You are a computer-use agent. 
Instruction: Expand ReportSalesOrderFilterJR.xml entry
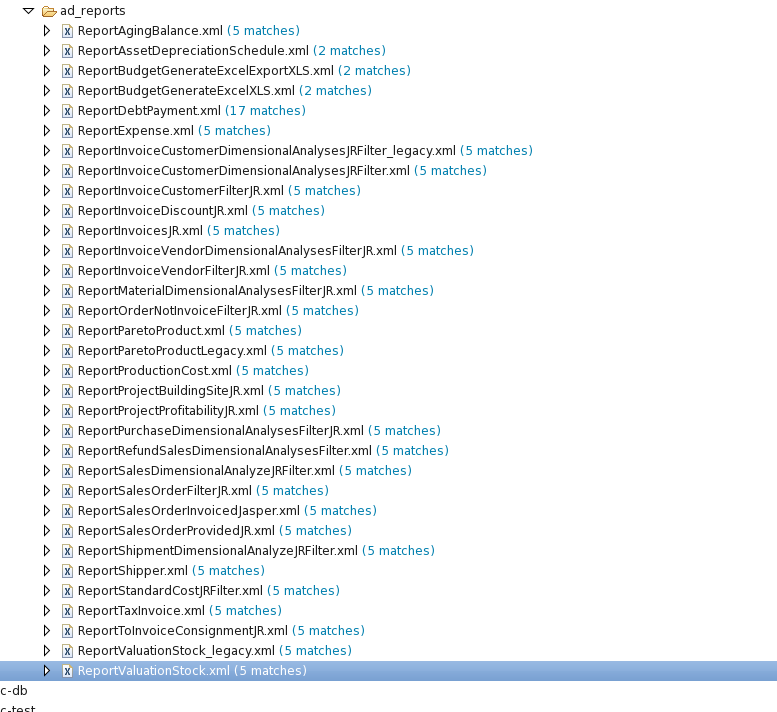pos(46,491)
